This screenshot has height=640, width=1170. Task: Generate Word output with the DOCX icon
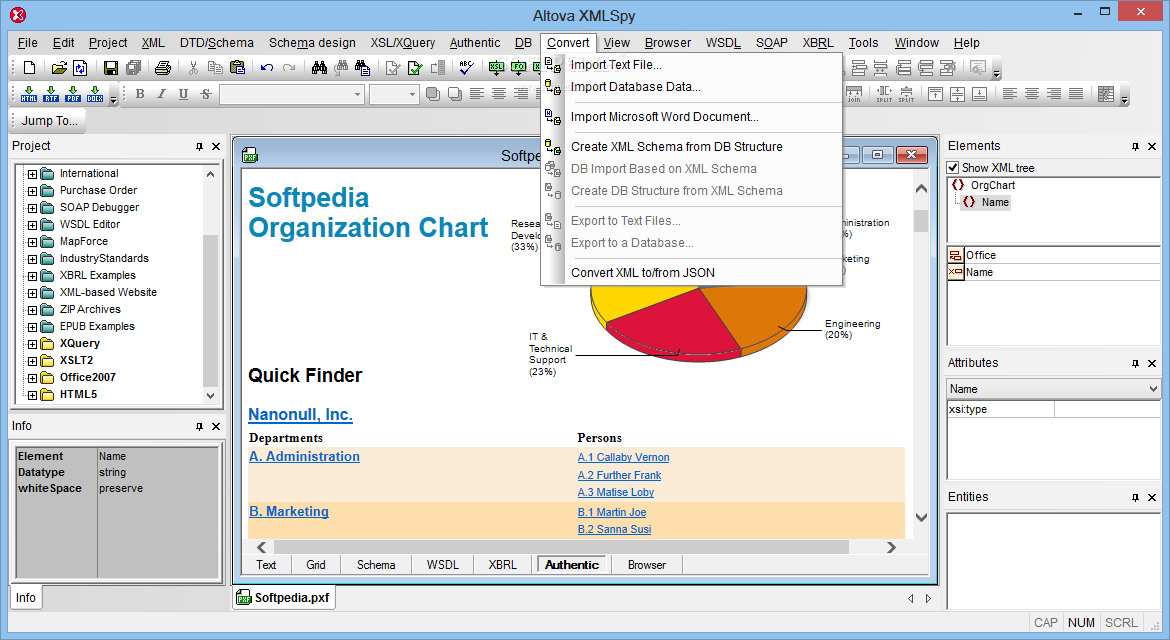96,94
